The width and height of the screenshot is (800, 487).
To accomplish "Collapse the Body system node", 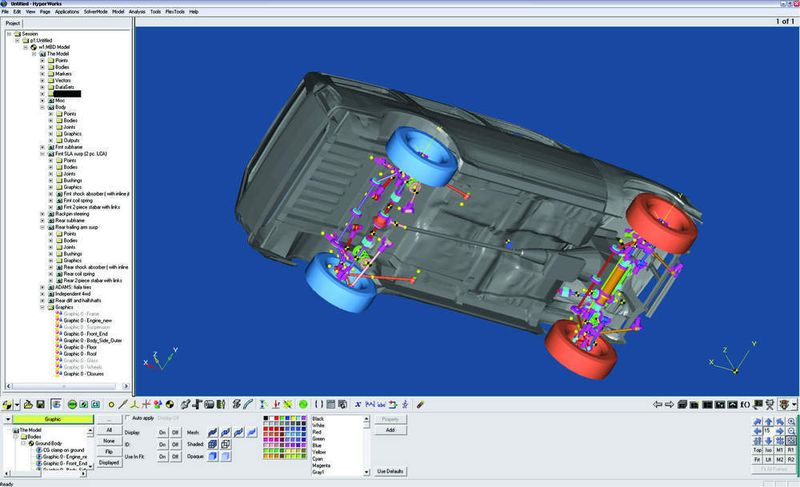I will click(42, 108).
